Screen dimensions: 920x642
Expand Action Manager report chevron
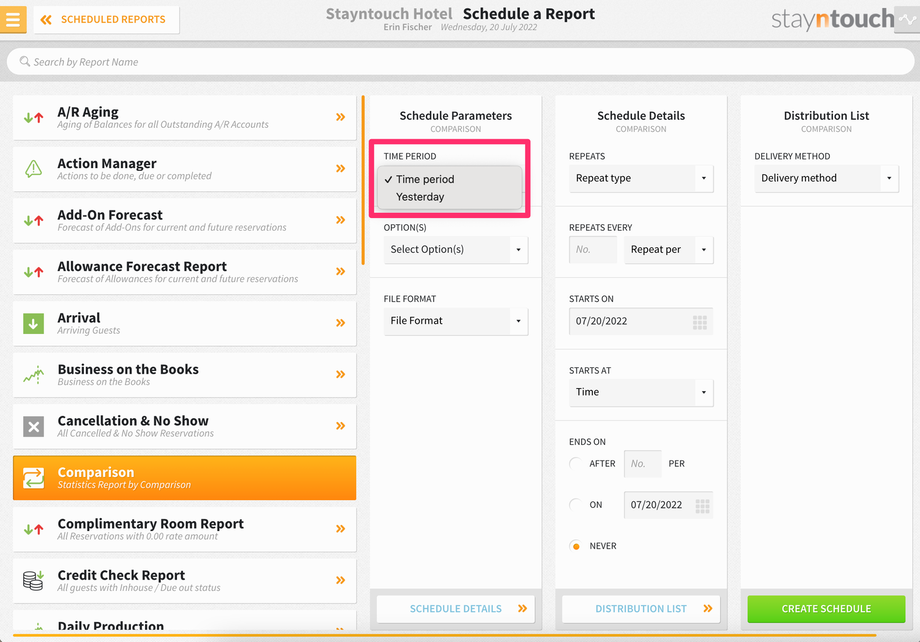[340, 168]
